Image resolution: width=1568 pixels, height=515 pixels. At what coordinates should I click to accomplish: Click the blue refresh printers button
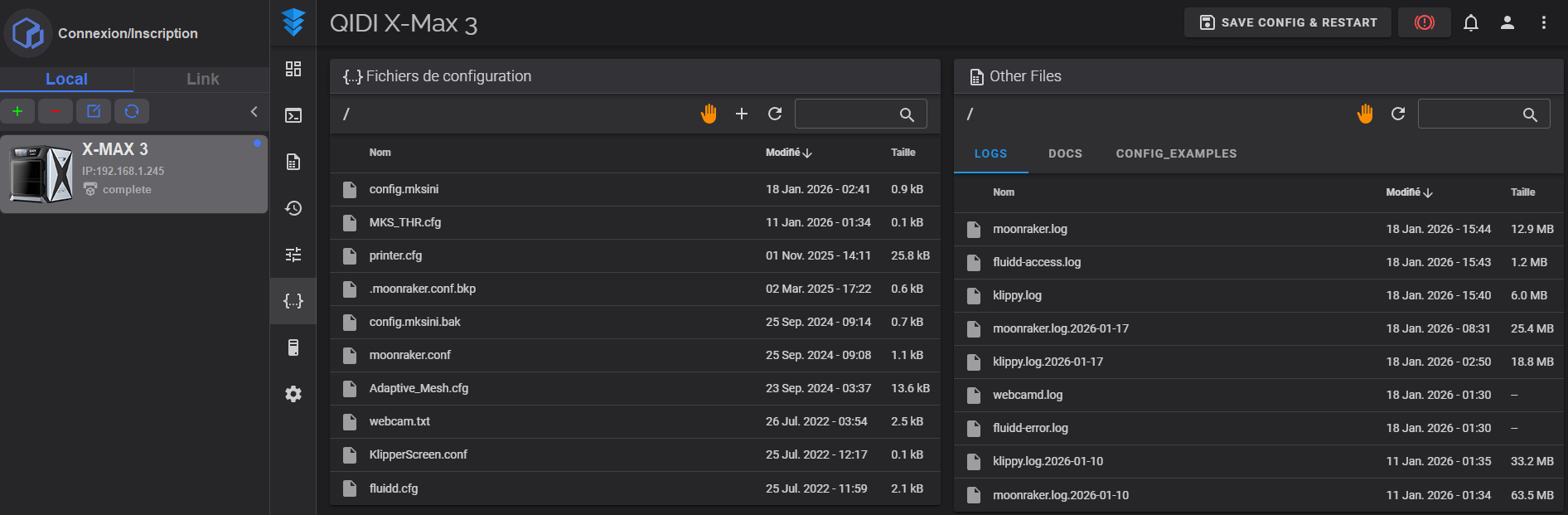132,111
